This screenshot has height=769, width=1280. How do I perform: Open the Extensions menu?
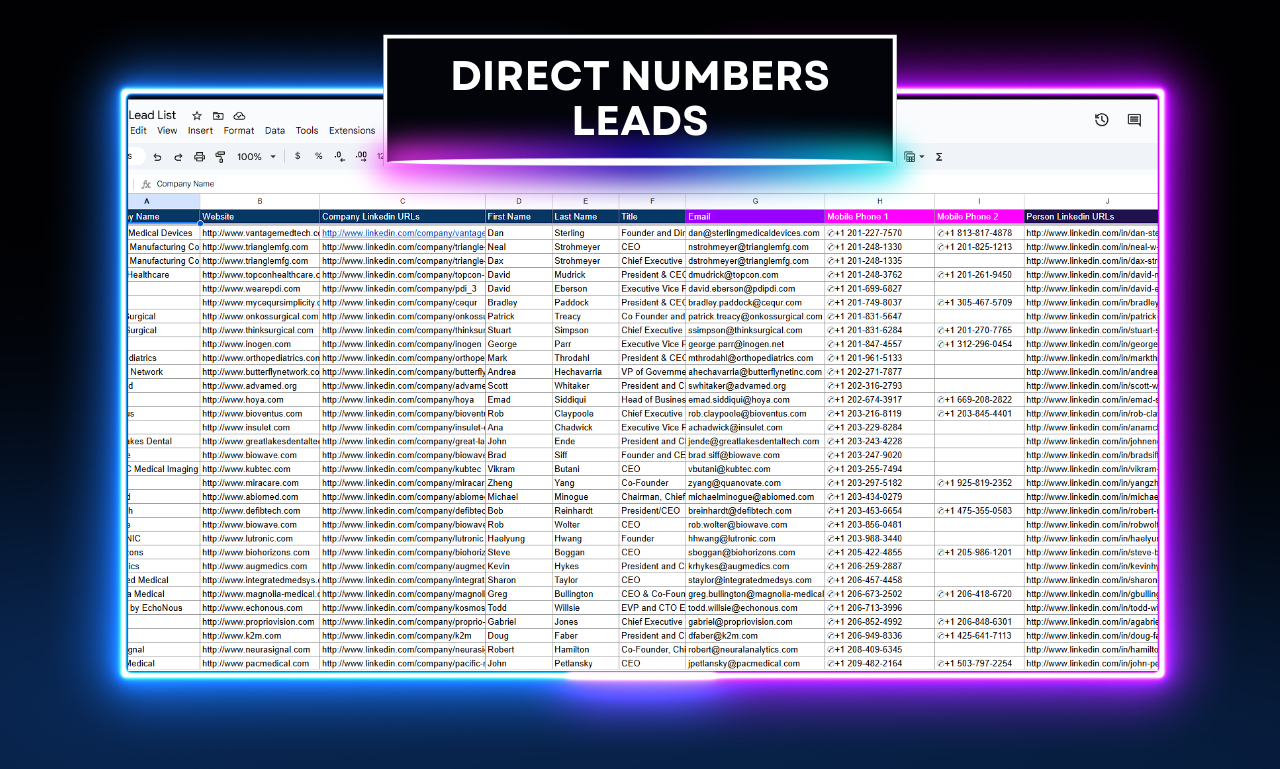coord(352,131)
